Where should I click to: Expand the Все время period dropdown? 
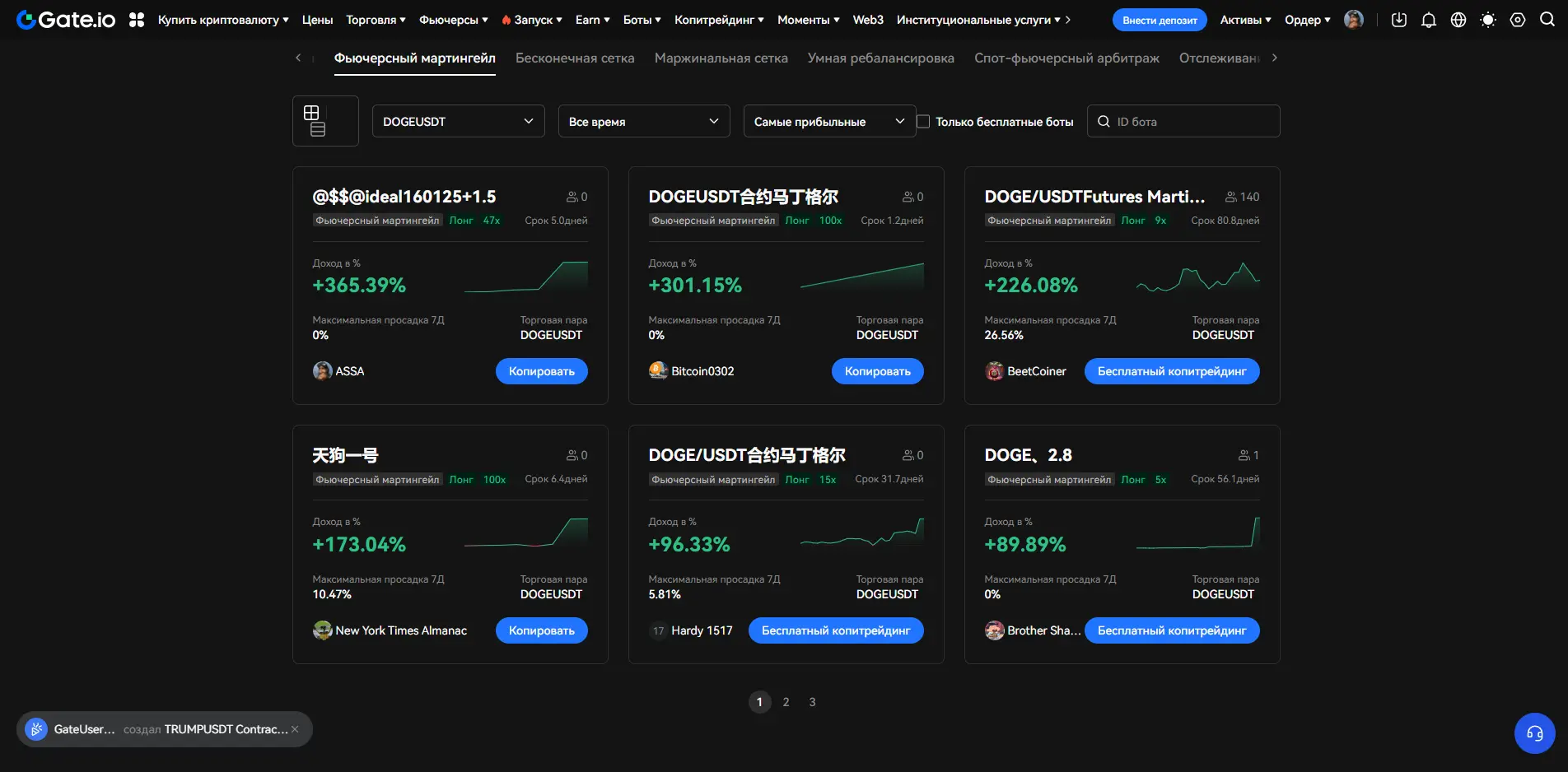tap(644, 121)
